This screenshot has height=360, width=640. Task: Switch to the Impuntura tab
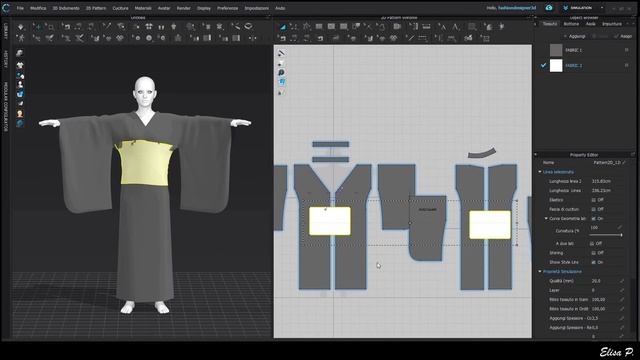(x=612, y=24)
